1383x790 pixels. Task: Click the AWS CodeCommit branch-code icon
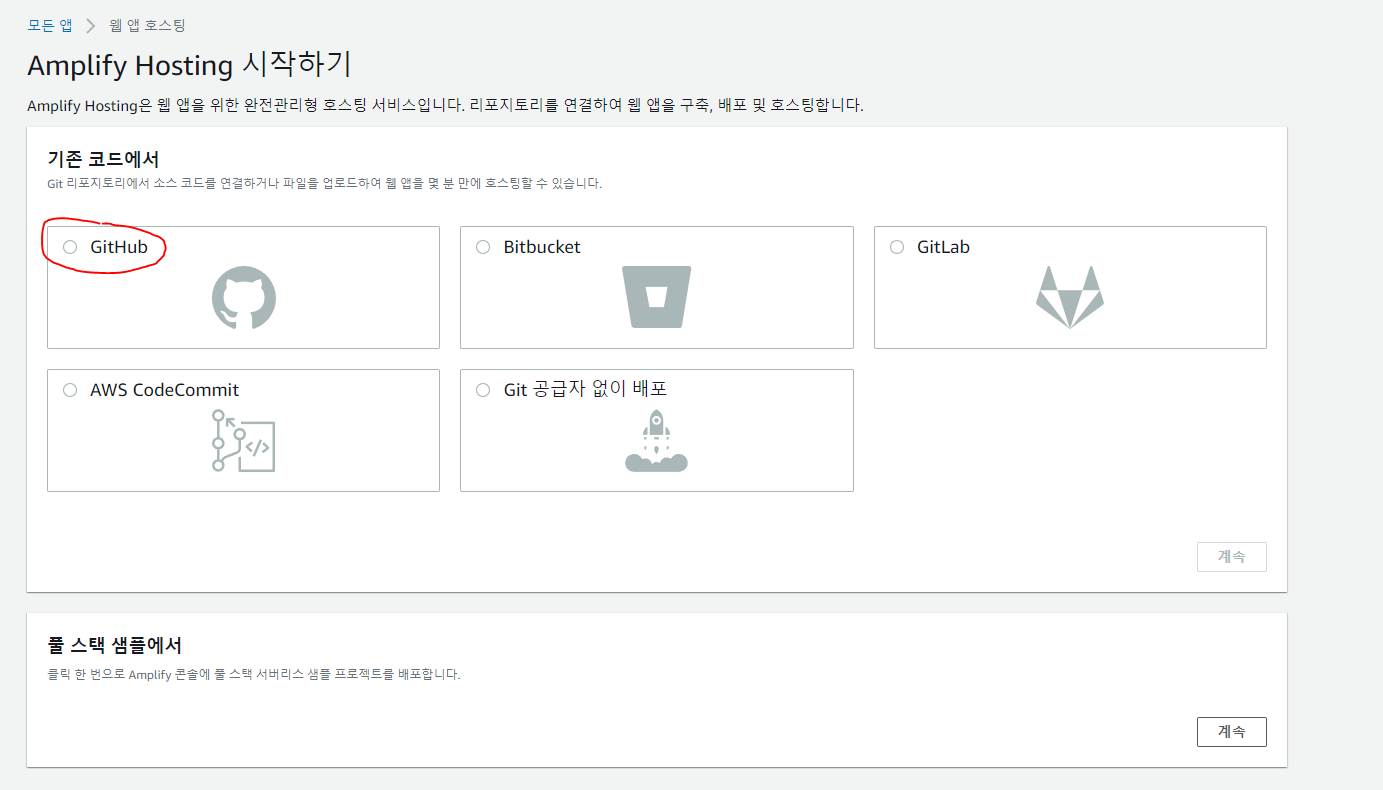243,441
